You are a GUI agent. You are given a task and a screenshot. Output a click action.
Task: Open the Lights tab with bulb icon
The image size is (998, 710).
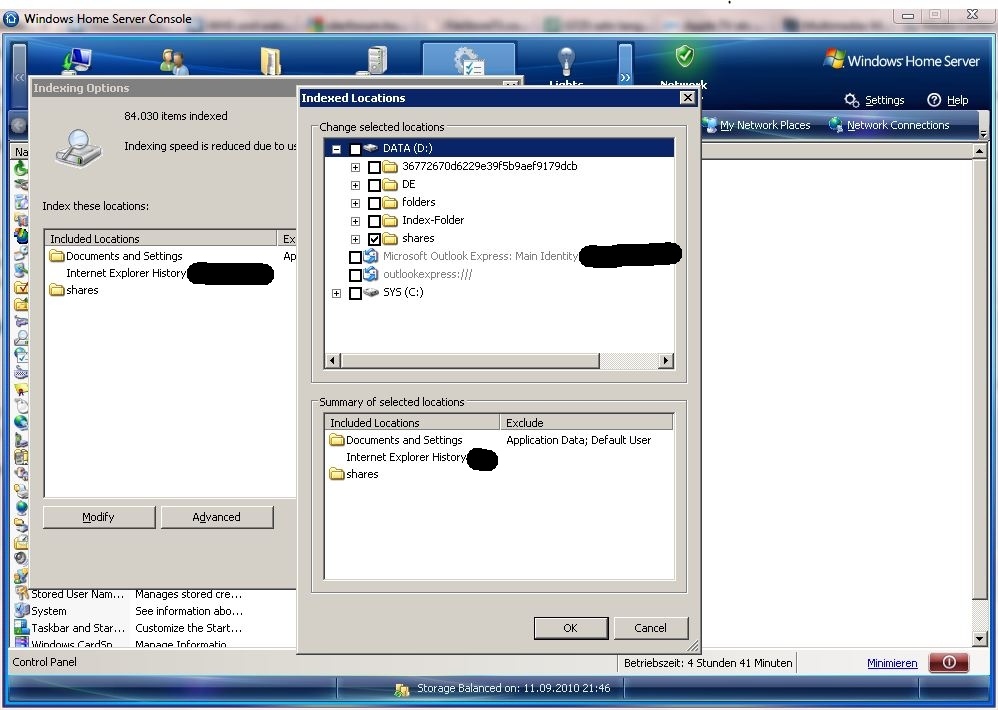[566, 62]
